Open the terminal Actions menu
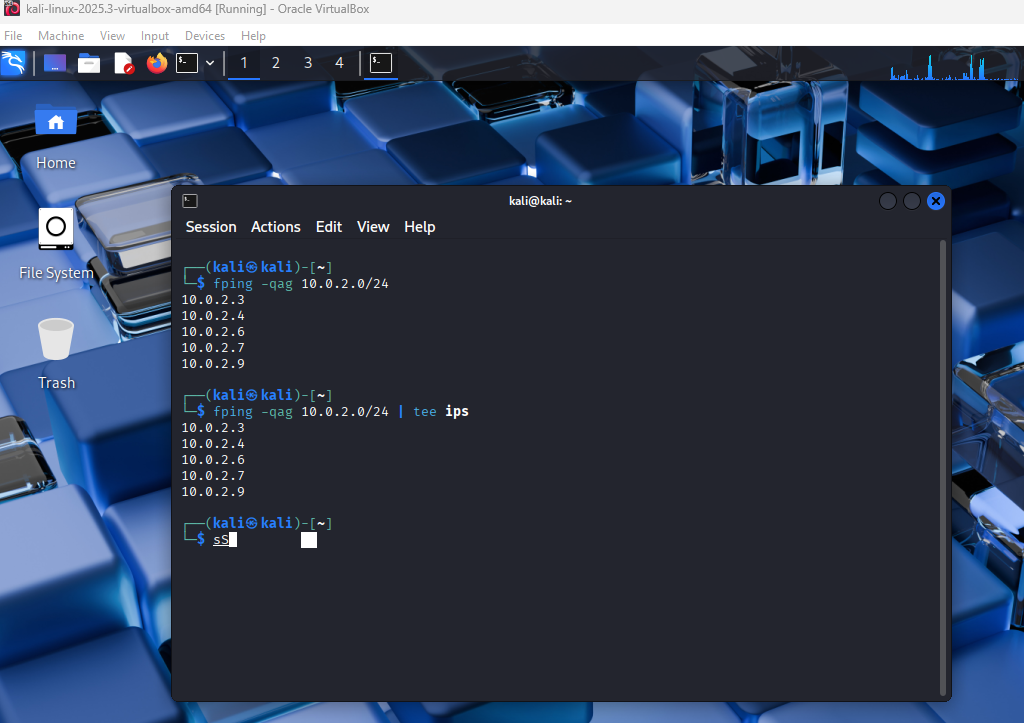Screen dimensions: 1024x723 point(276,227)
